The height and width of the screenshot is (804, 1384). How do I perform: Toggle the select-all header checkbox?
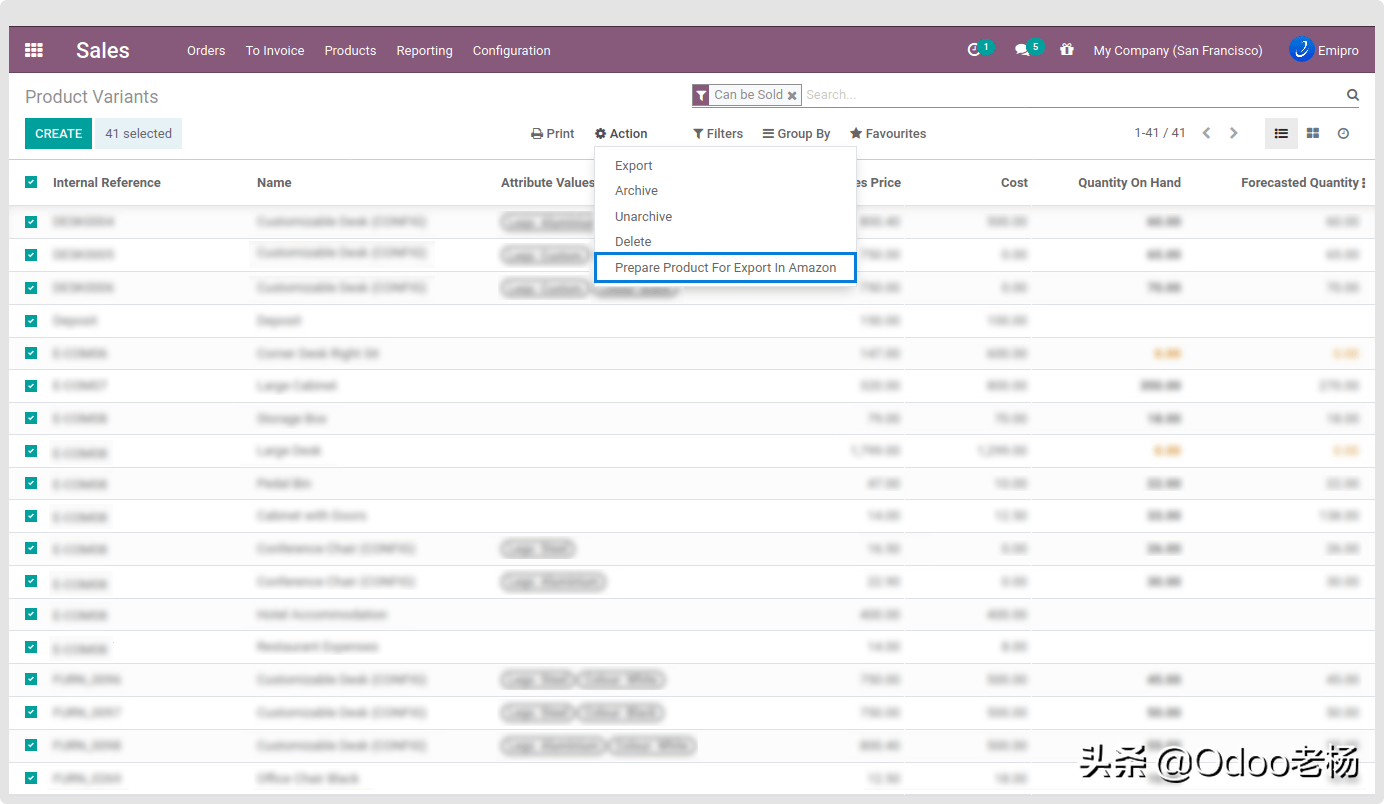pyautogui.click(x=31, y=182)
